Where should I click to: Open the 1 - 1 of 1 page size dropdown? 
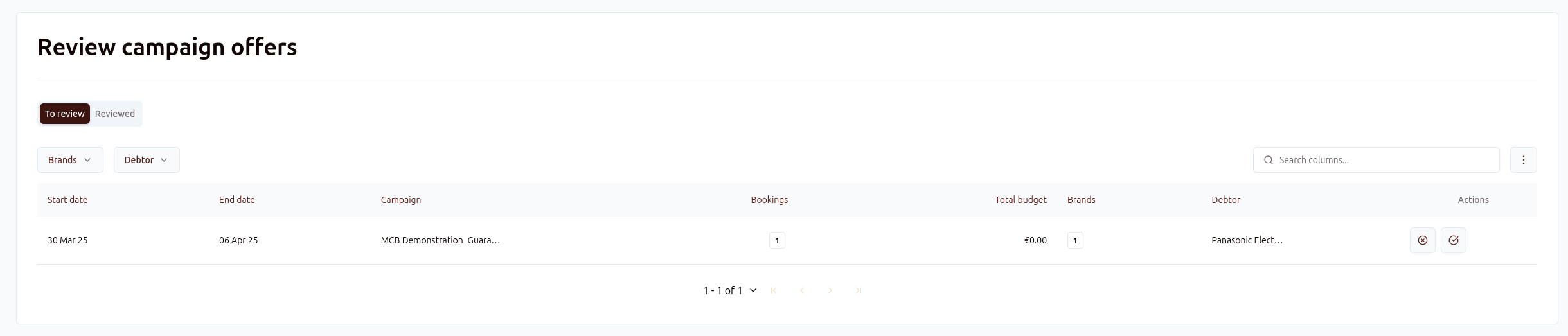(729, 290)
